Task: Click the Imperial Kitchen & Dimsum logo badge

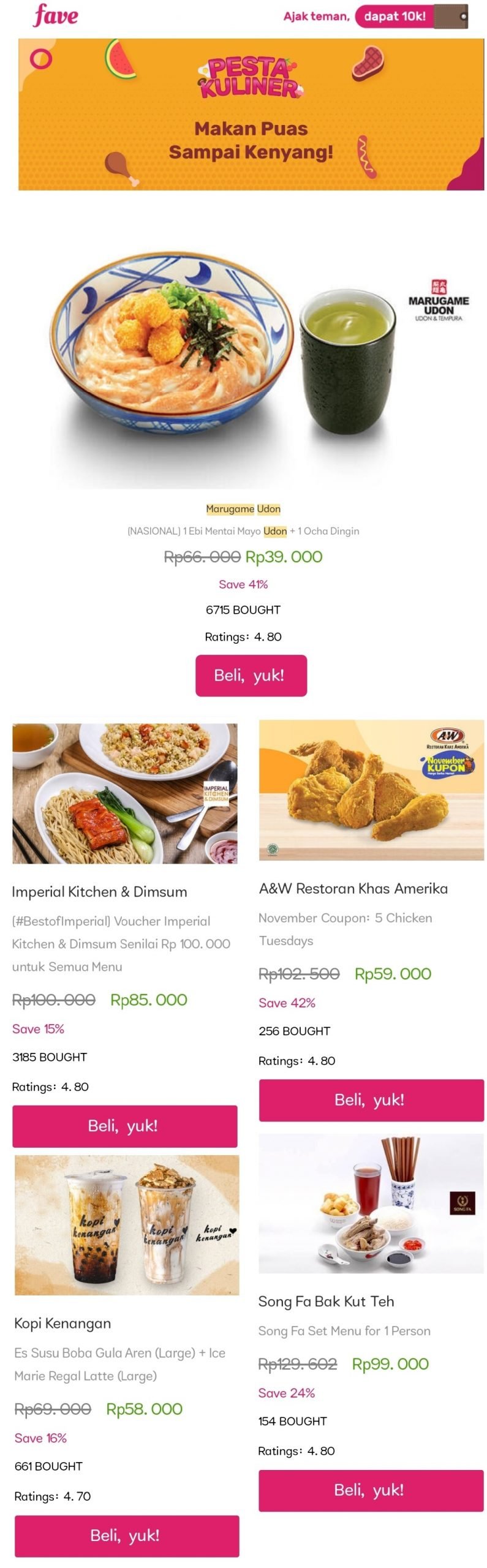Action: tap(217, 790)
